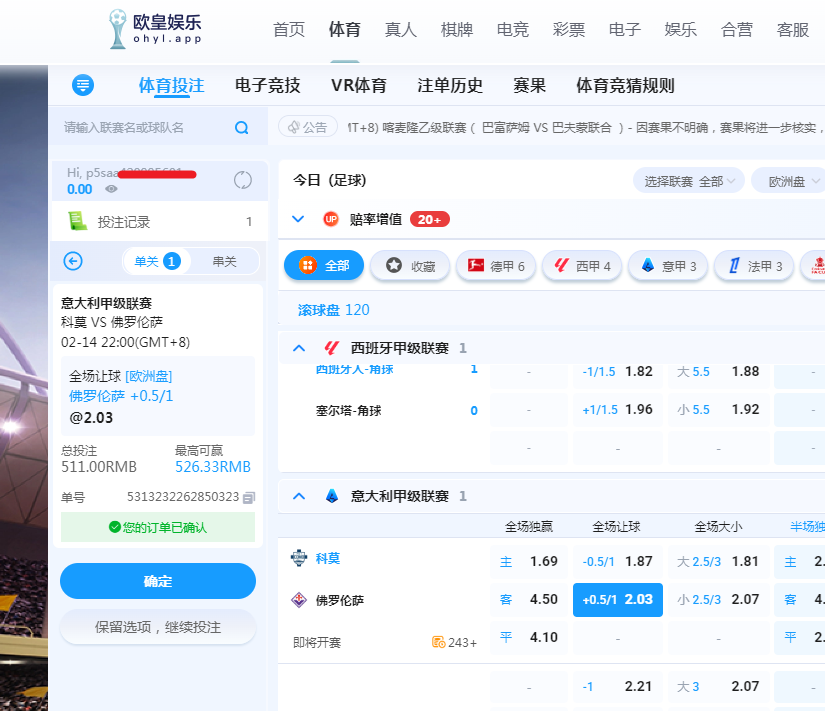Click the league or team search field
The width and height of the screenshot is (825, 711).
coord(145,128)
